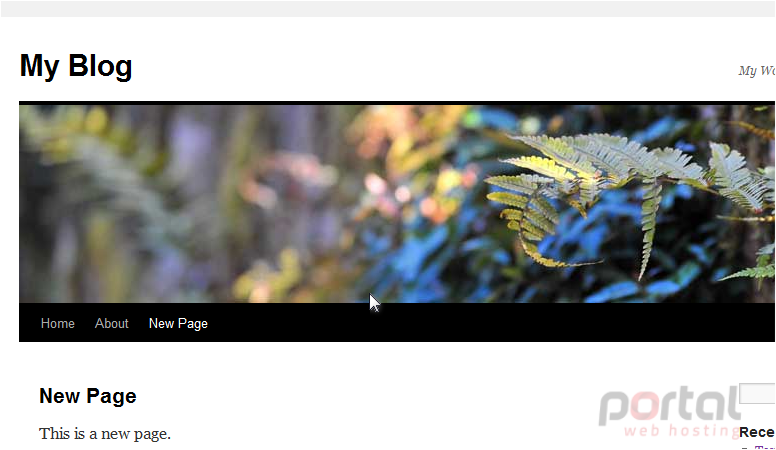The height and width of the screenshot is (450, 776).
Task: Open the purple link under Recent heading
Action: click(765, 447)
